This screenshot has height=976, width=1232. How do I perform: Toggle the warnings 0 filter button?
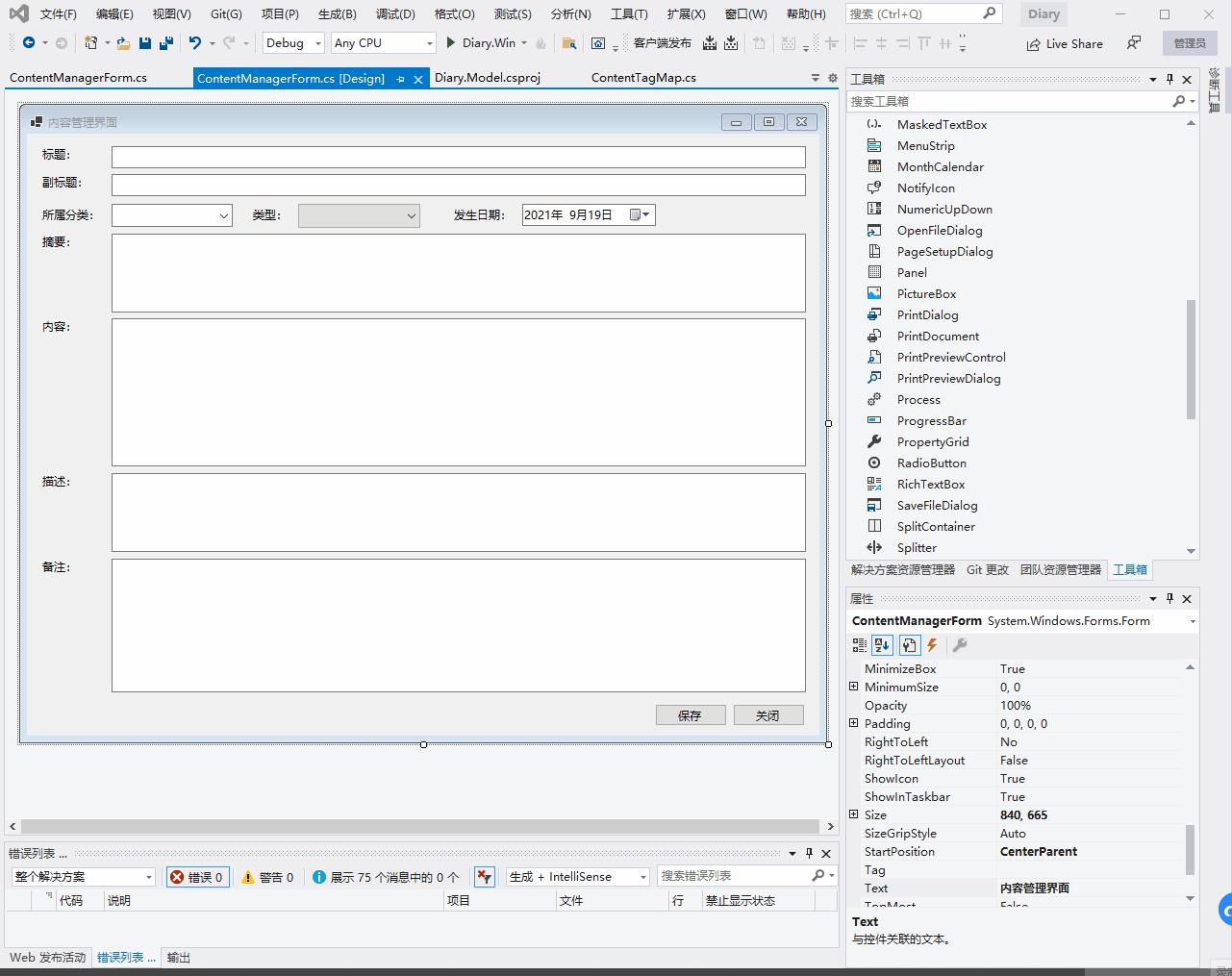pyautogui.click(x=267, y=877)
